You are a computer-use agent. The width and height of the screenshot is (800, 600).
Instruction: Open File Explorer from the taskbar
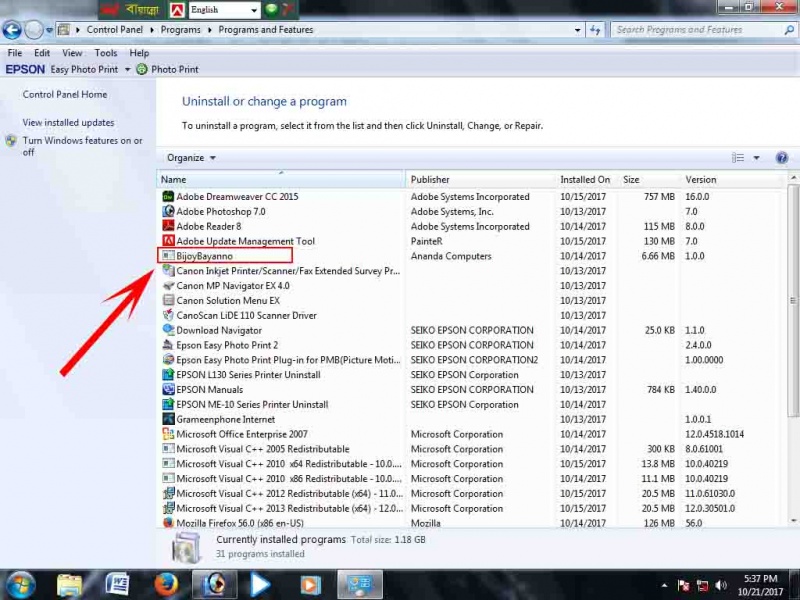click(x=69, y=585)
